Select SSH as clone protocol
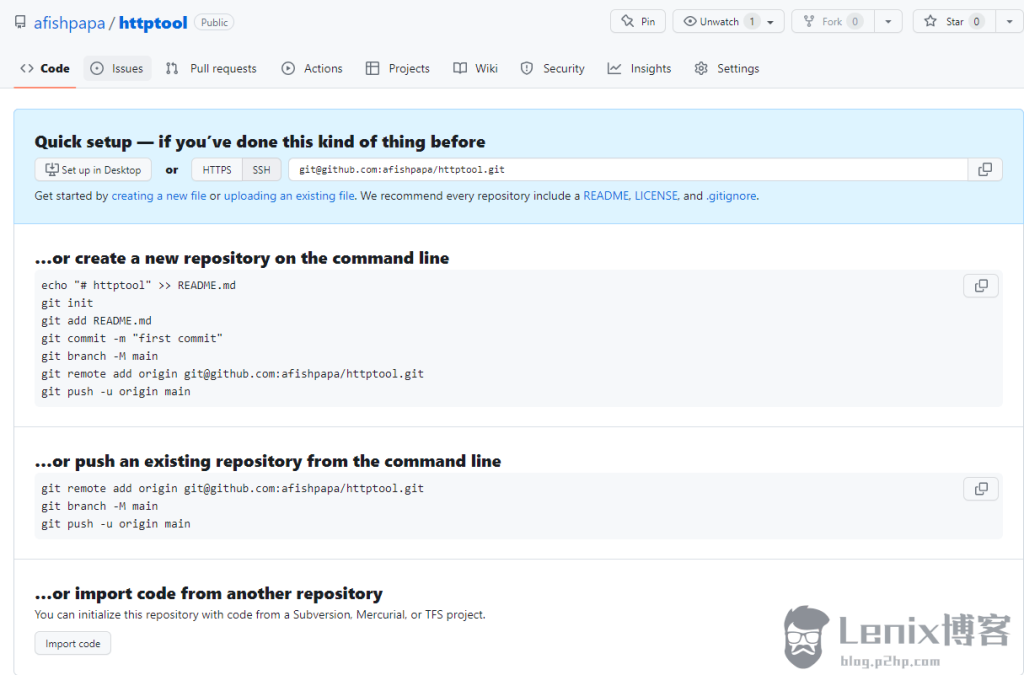This screenshot has height=675, width=1024. [261, 170]
